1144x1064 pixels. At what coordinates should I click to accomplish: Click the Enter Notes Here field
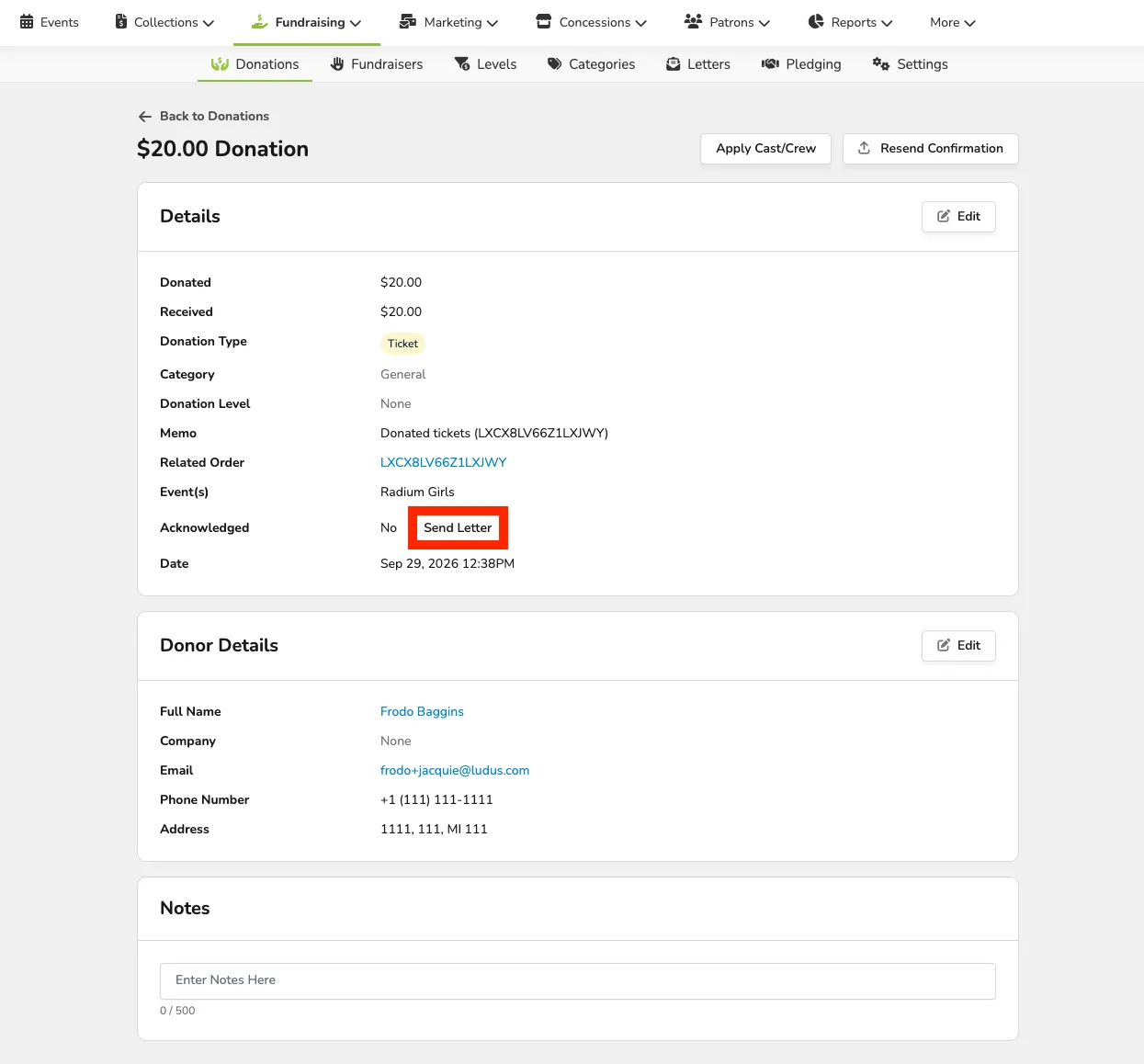[x=578, y=980]
